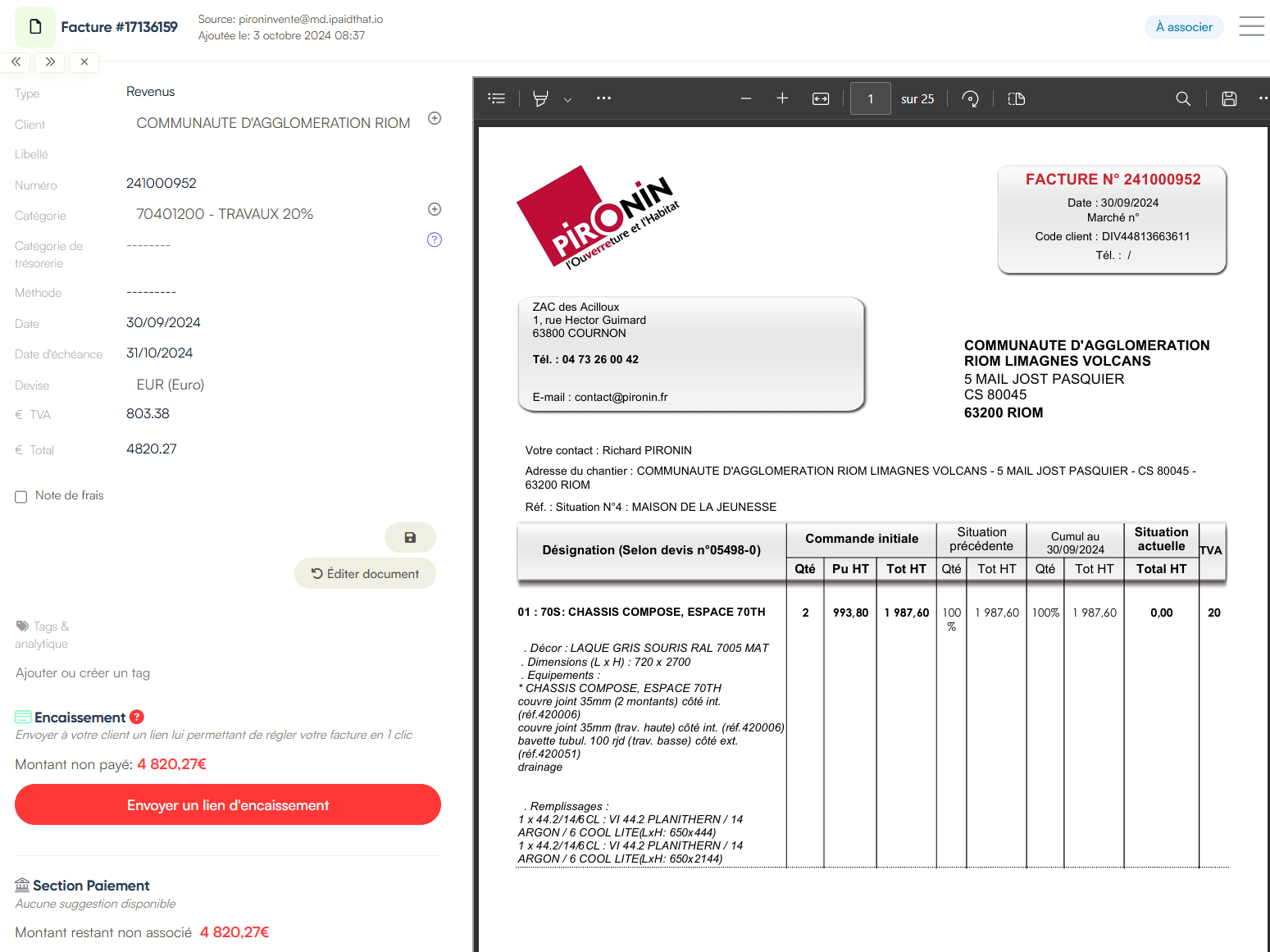Click the À associer status badge
Image resolution: width=1270 pixels, height=952 pixels.
coord(1183,27)
